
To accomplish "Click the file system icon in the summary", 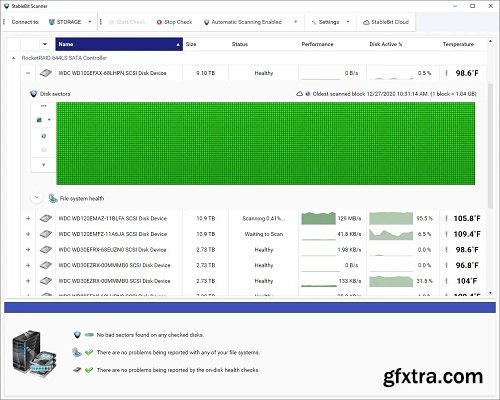I will coord(77,352).
